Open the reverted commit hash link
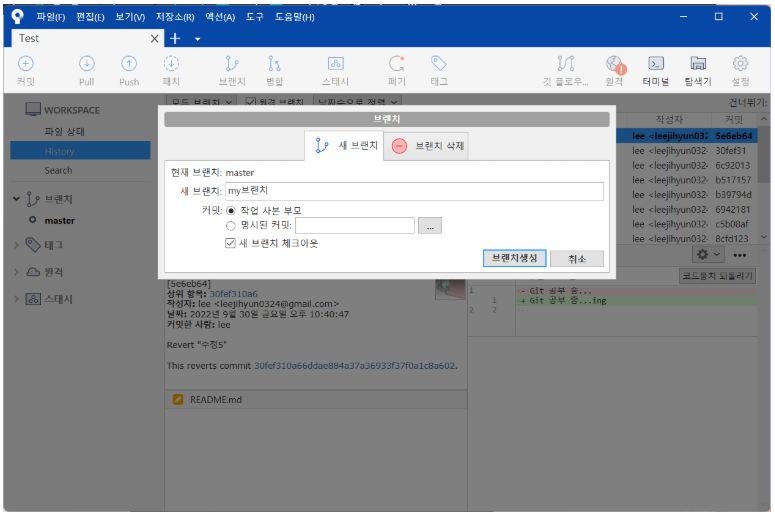 coord(354,366)
